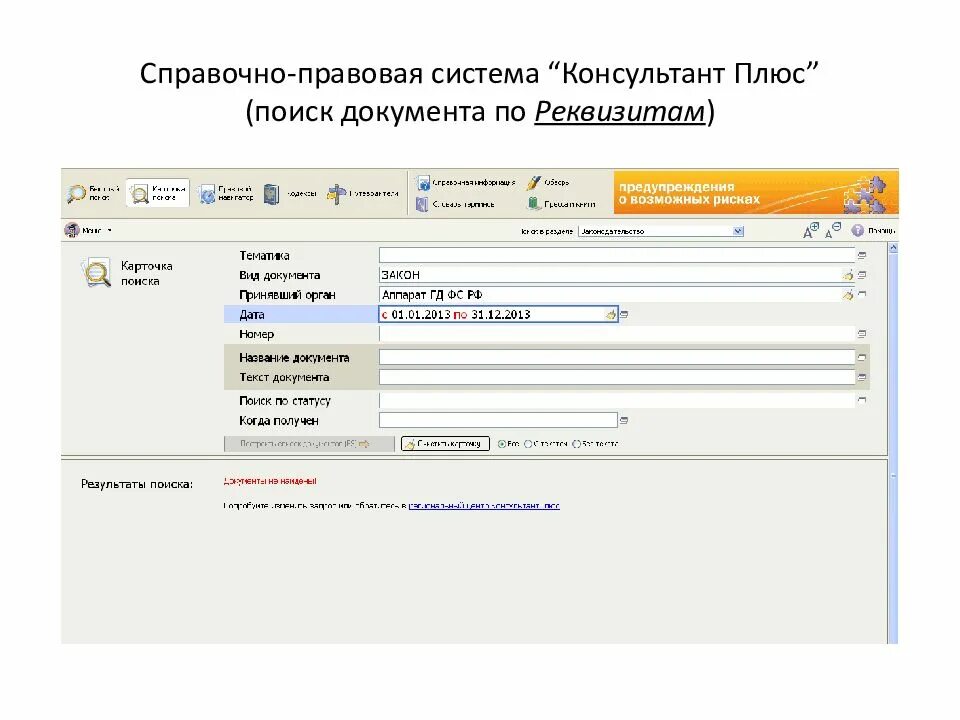Select the Все radio button
This screenshot has width=960, height=720.
point(502,444)
